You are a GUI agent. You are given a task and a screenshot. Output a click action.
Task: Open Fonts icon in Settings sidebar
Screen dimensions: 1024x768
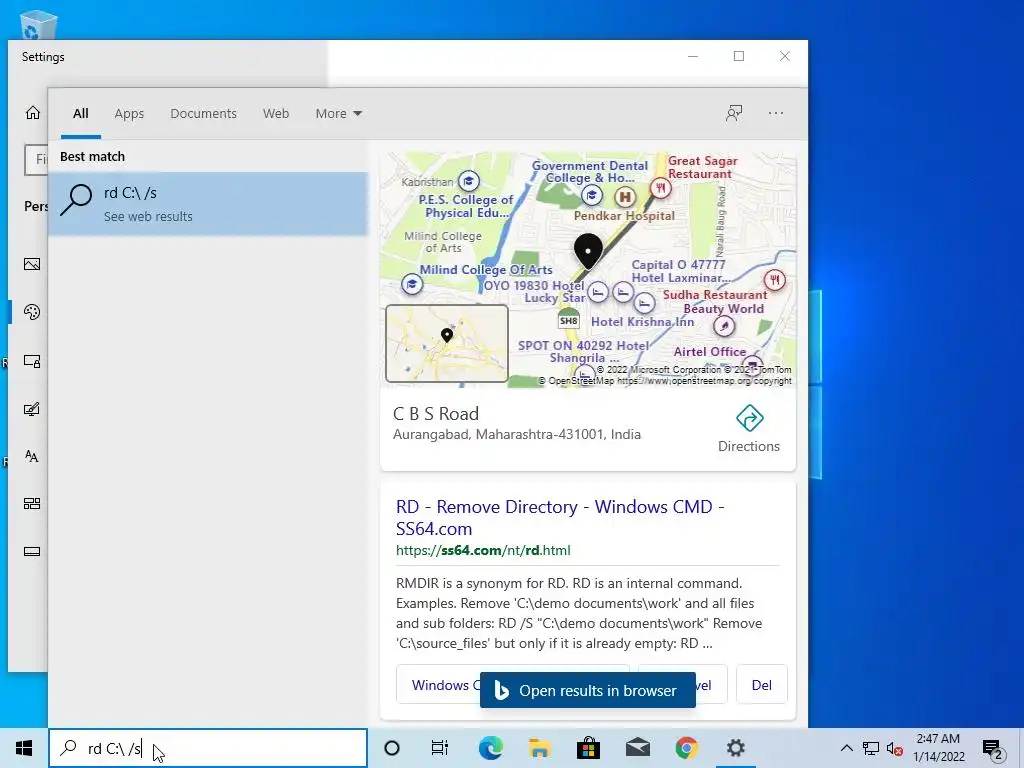tap(32, 456)
